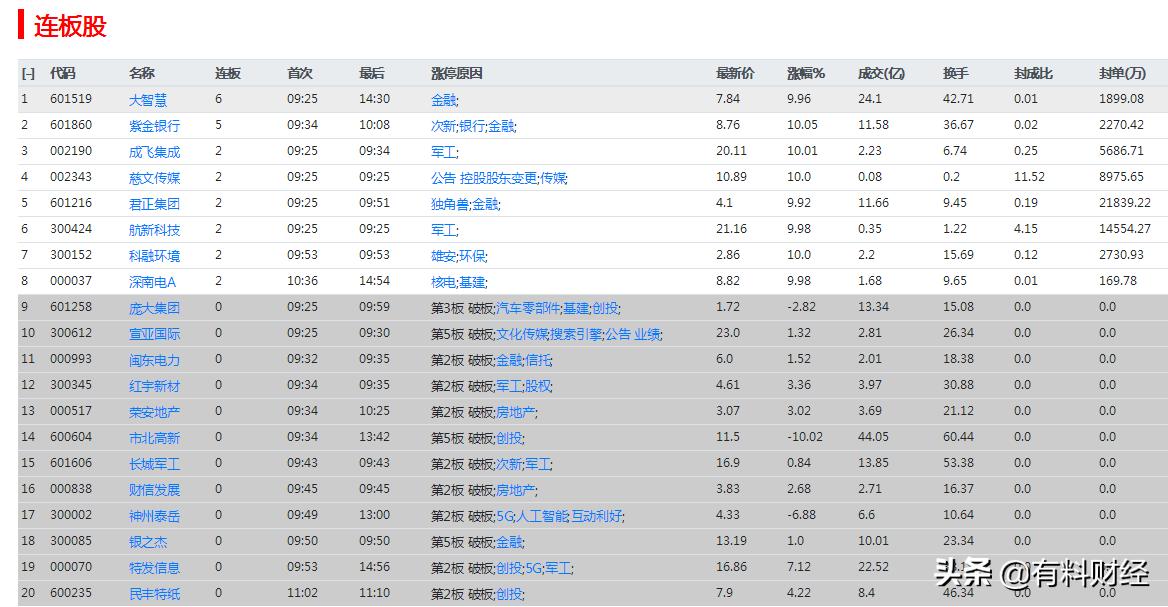Open stock link 航新科技
The image size is (1168, 607).
point(154,229)
